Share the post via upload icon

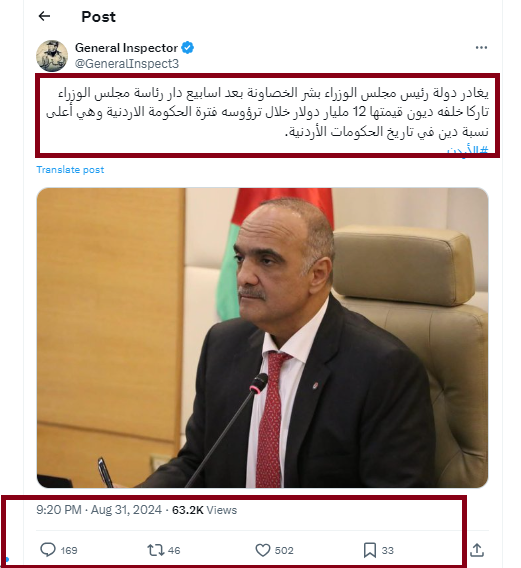(477, 550)
